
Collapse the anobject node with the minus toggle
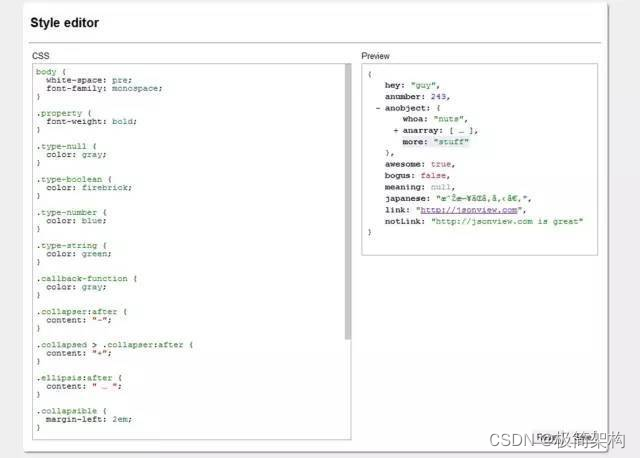[x=378, y=108]
